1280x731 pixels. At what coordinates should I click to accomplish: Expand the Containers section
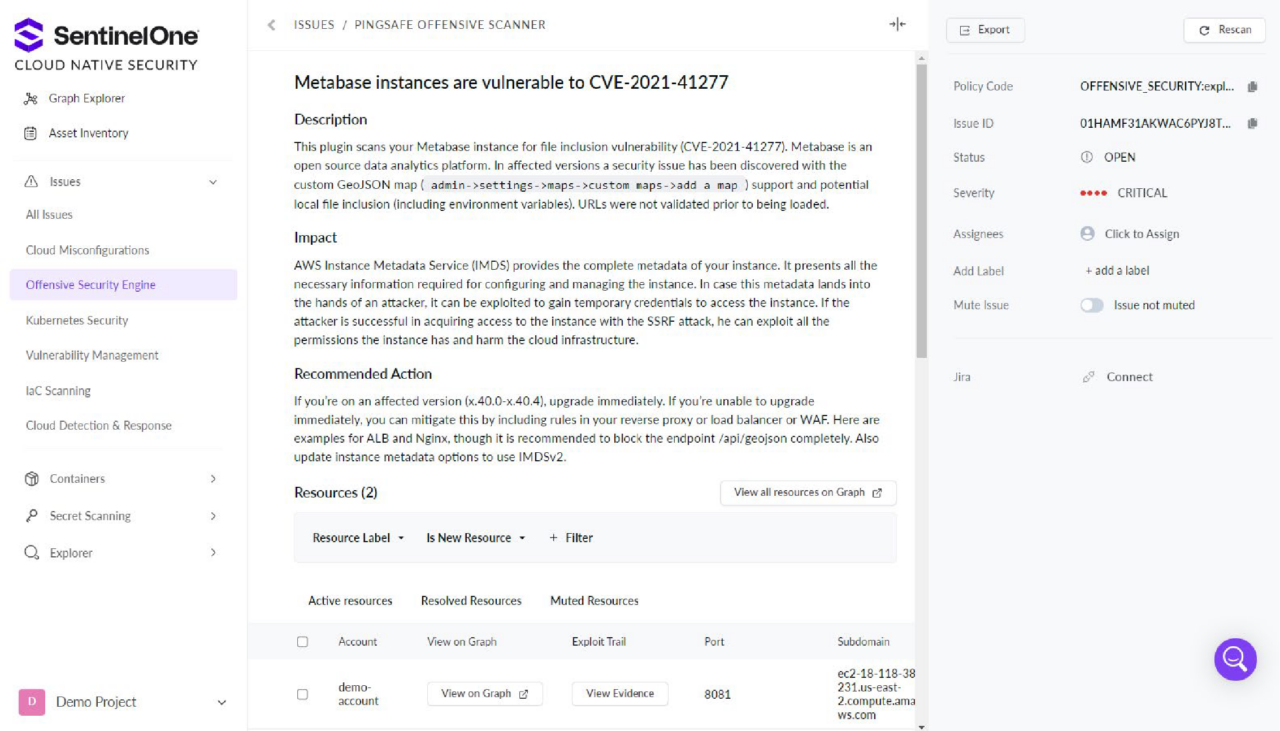212,479
